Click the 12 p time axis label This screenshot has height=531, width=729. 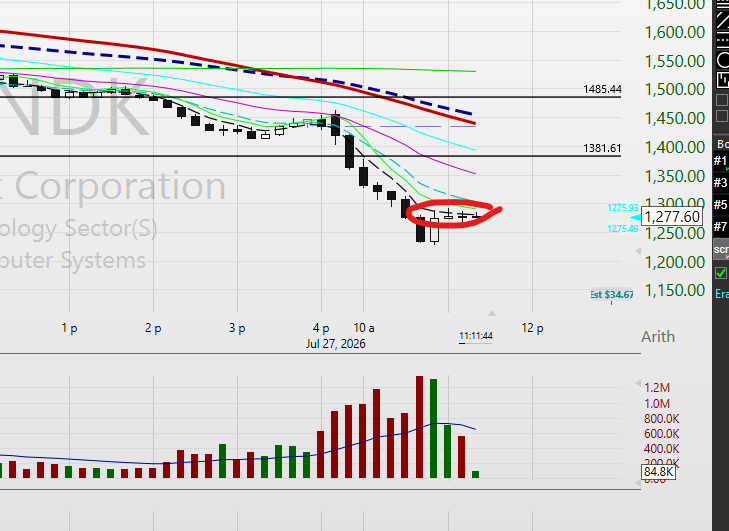(x=532, y=328)
